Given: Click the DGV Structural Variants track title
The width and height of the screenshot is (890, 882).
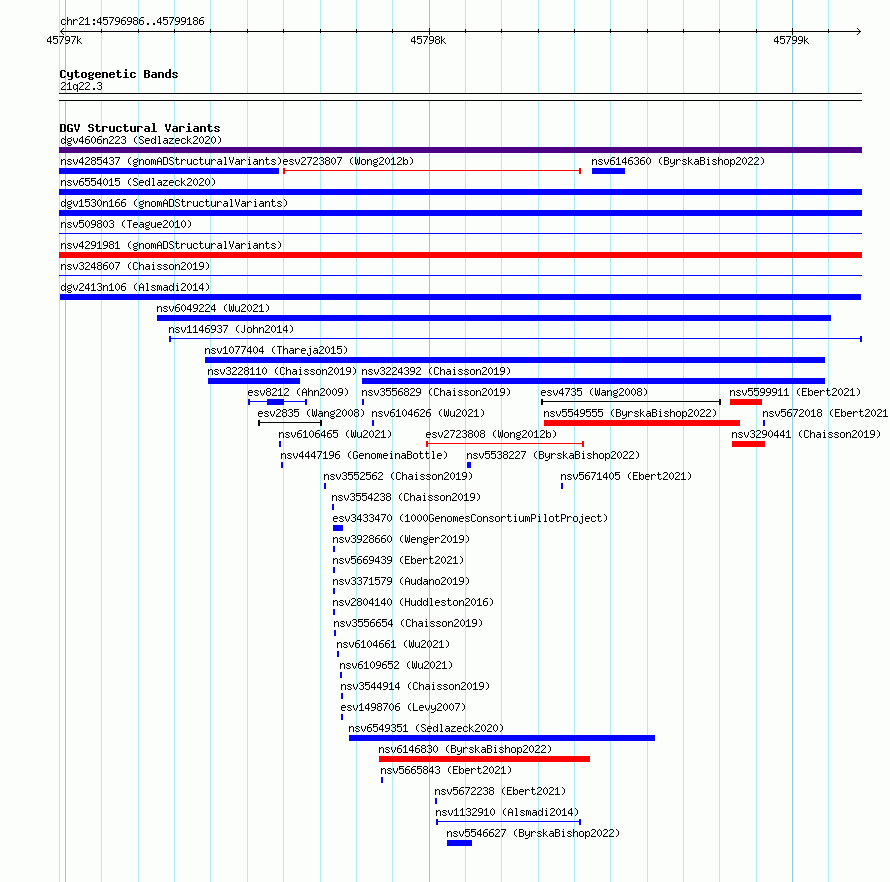Looking at the screenshot, I should [140, 128].
